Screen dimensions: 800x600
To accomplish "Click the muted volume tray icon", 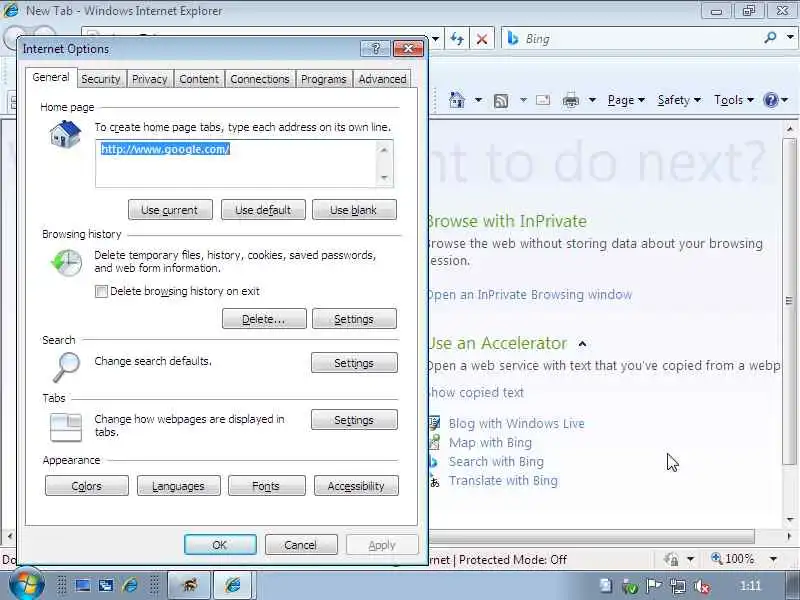I will pyautogui.click(x=702, y=587).
